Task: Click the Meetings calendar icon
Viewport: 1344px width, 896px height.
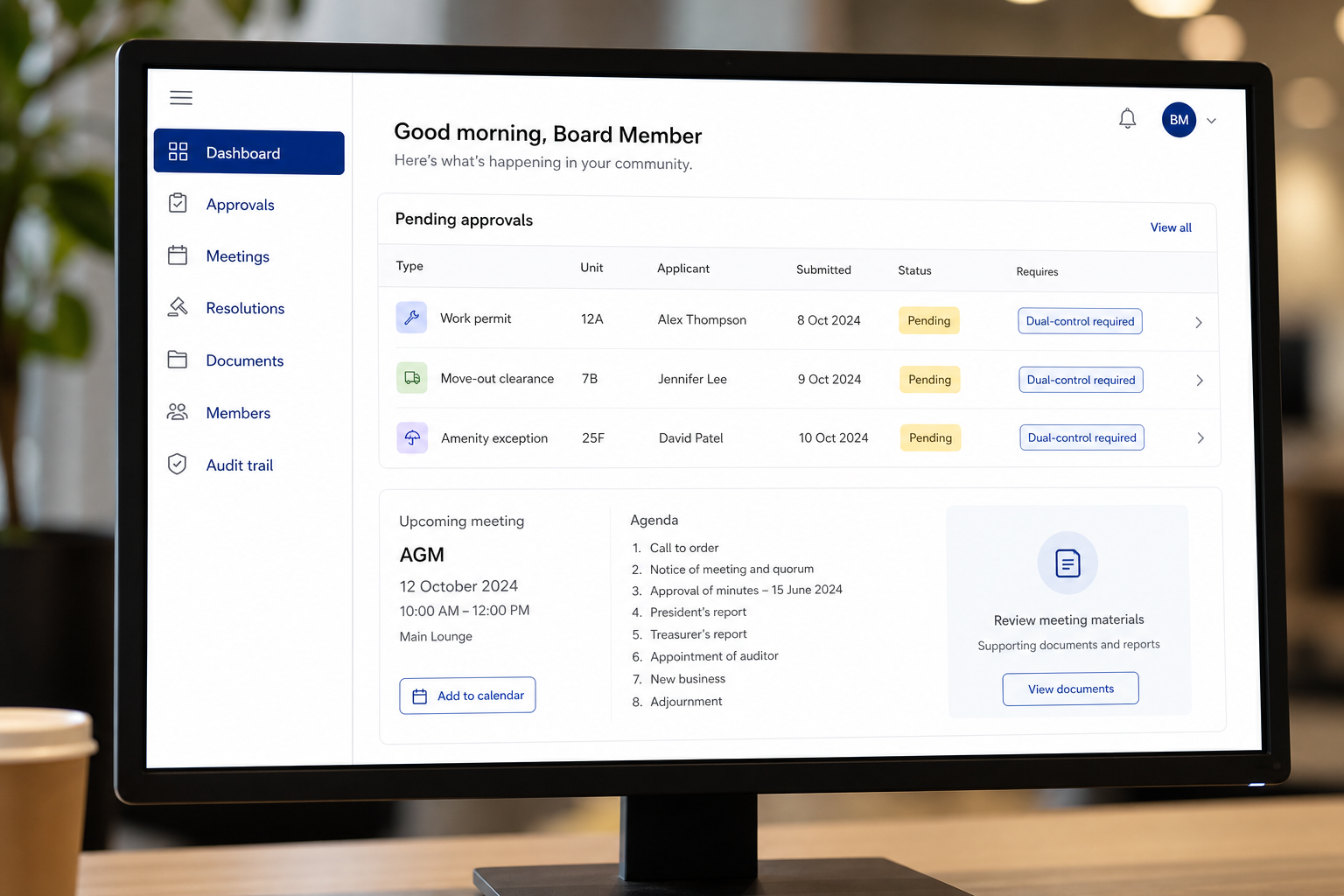Action: 178,255
